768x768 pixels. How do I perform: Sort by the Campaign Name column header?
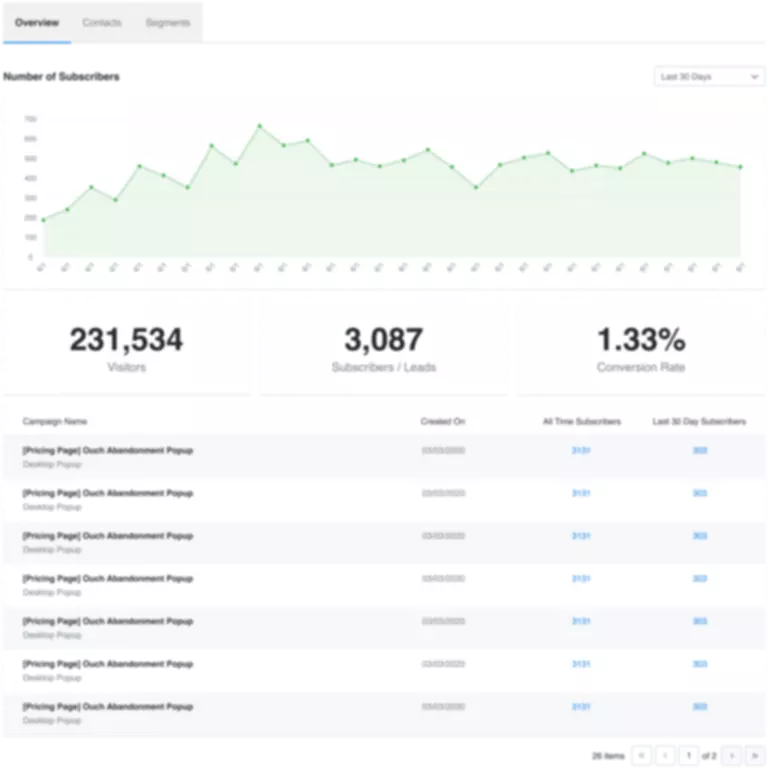click(x=54, y=422)
